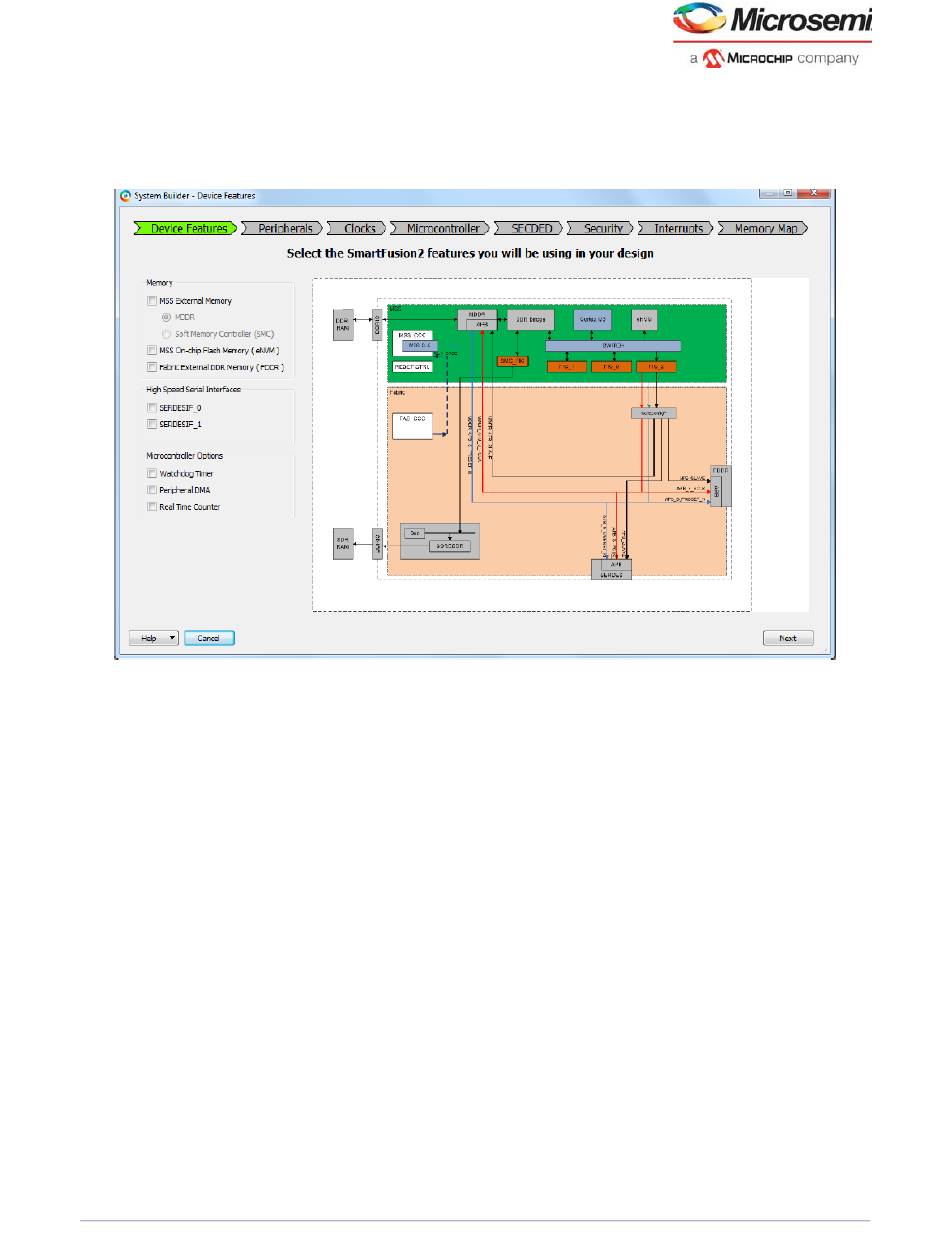Click the Cortex-M3 block in diagram
The height and width of the screenshot is (1254, 950).
click(591, 319)
